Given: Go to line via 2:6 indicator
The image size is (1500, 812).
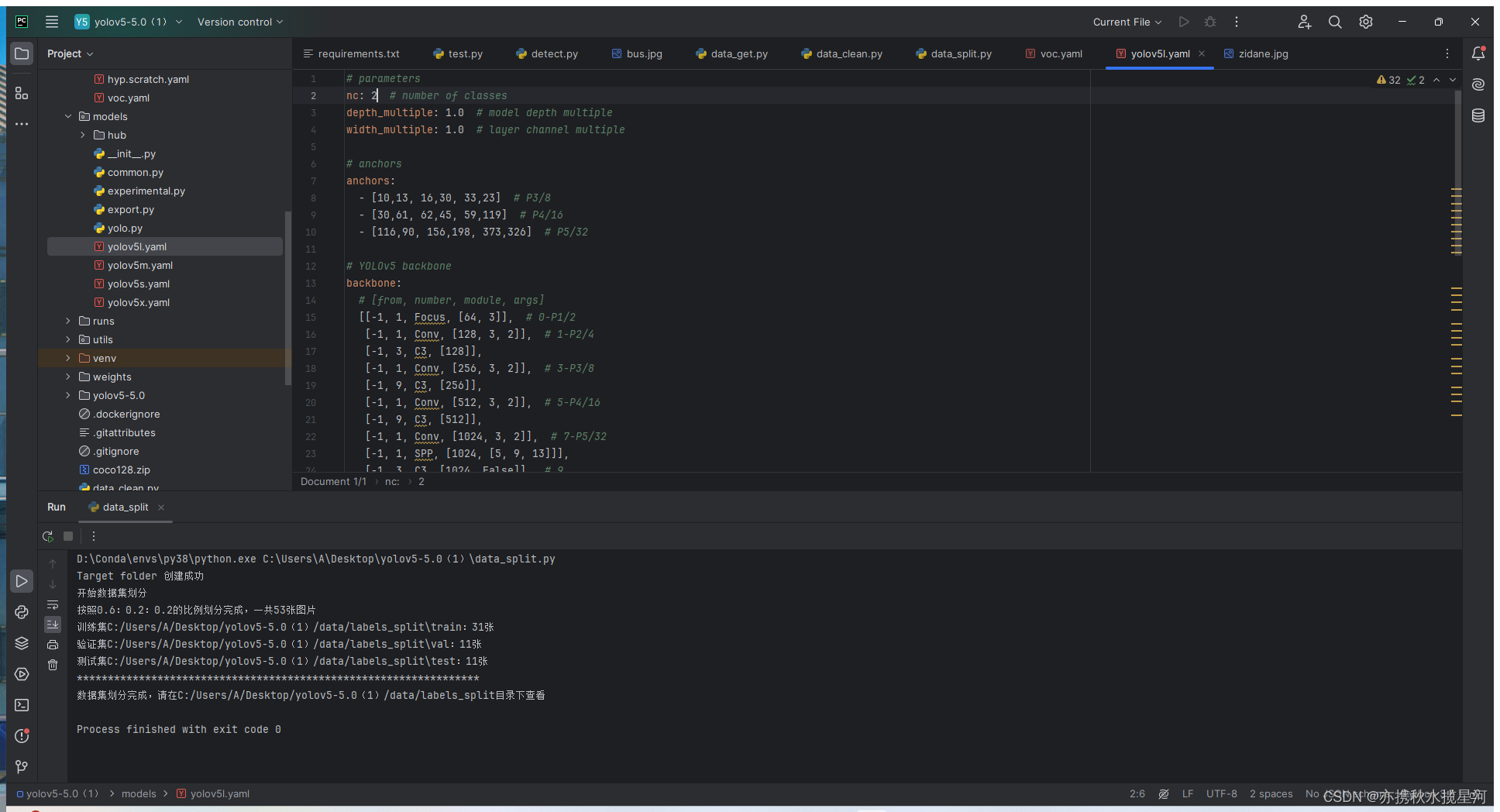Looking at the screenshot, I should 1137,794.
